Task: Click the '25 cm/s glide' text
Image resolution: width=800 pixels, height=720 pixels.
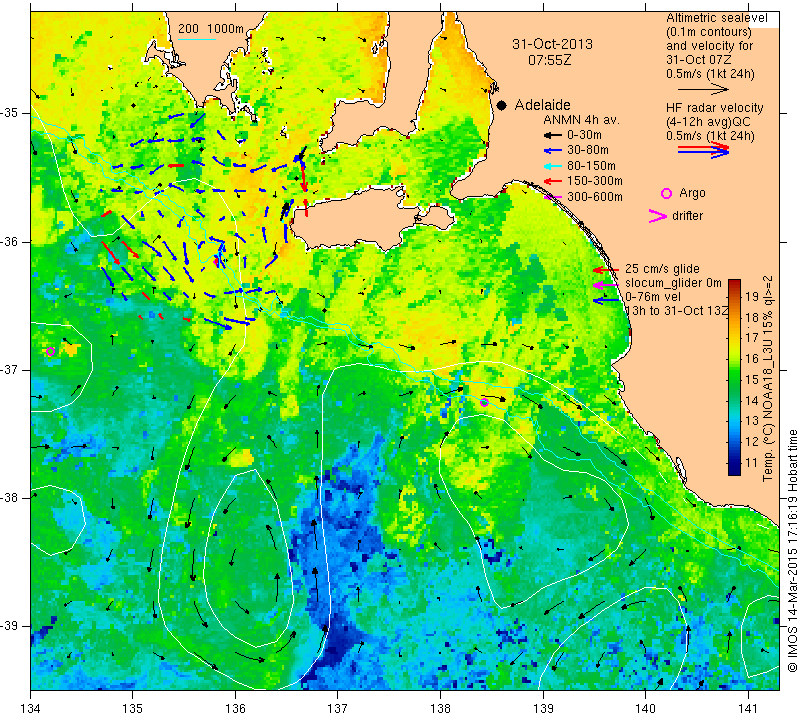Action: (x=662, y=269)
